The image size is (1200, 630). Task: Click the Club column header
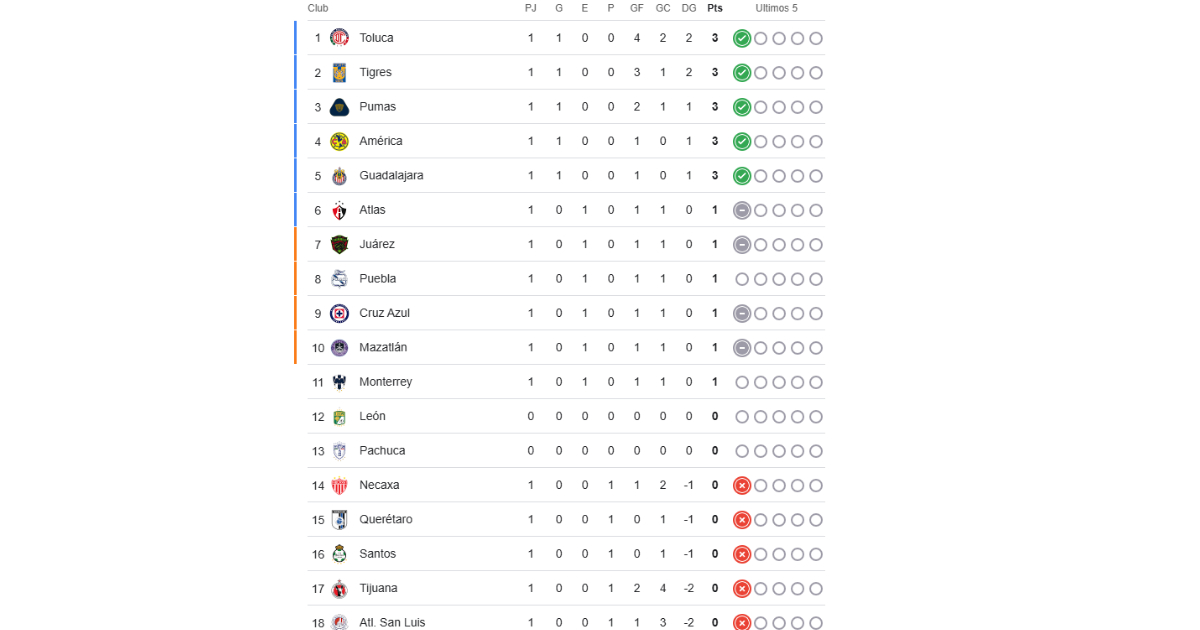click(318, 8)
